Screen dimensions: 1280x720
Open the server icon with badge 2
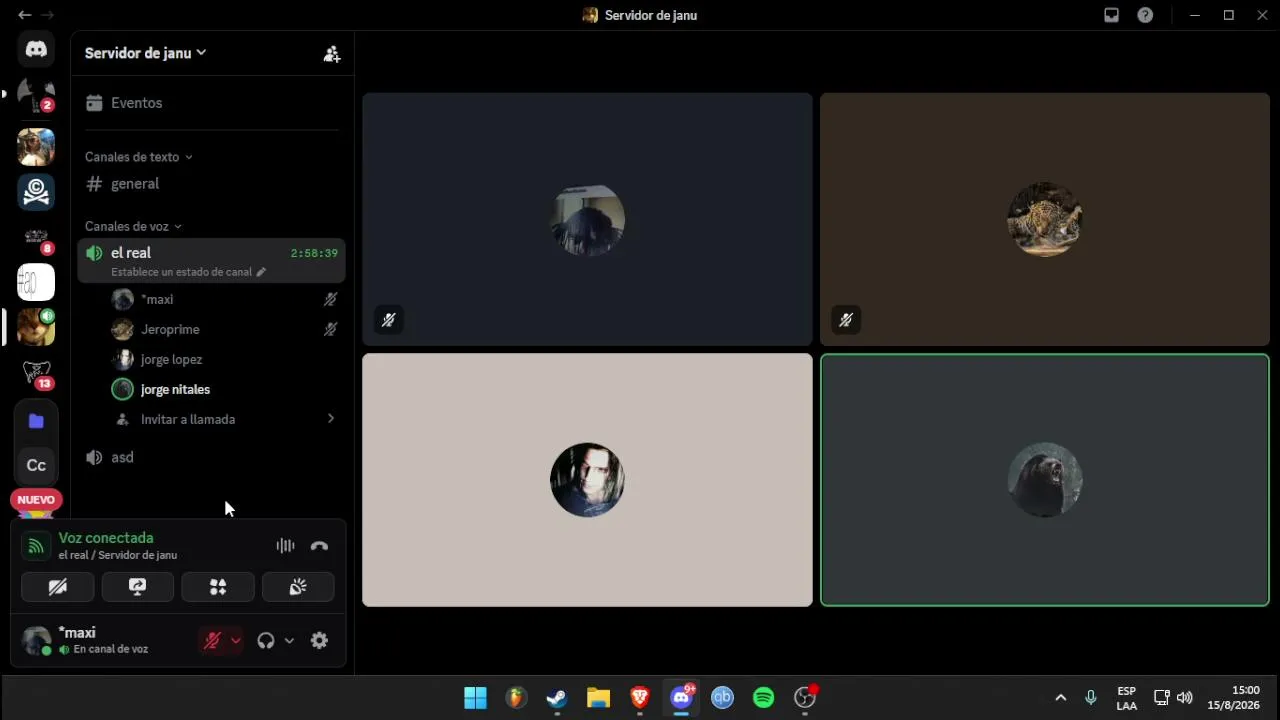pos(36,95)
